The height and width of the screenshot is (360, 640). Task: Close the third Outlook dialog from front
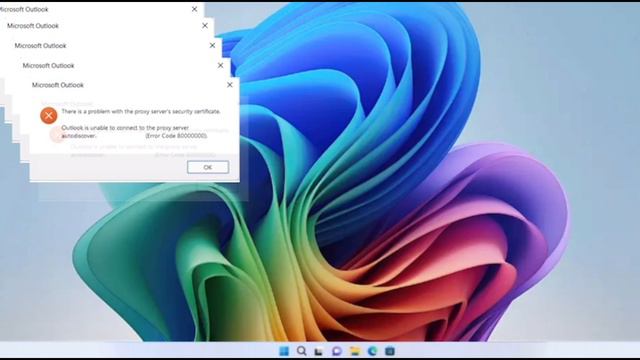tap(212, 45)
